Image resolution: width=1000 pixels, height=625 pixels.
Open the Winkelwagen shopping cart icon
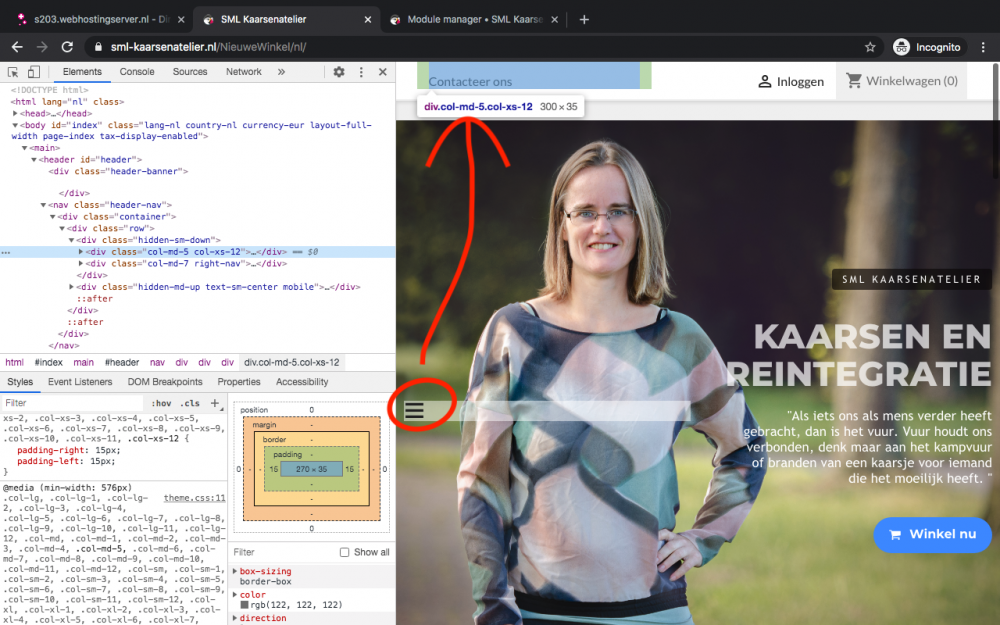[x=856, y=80]
